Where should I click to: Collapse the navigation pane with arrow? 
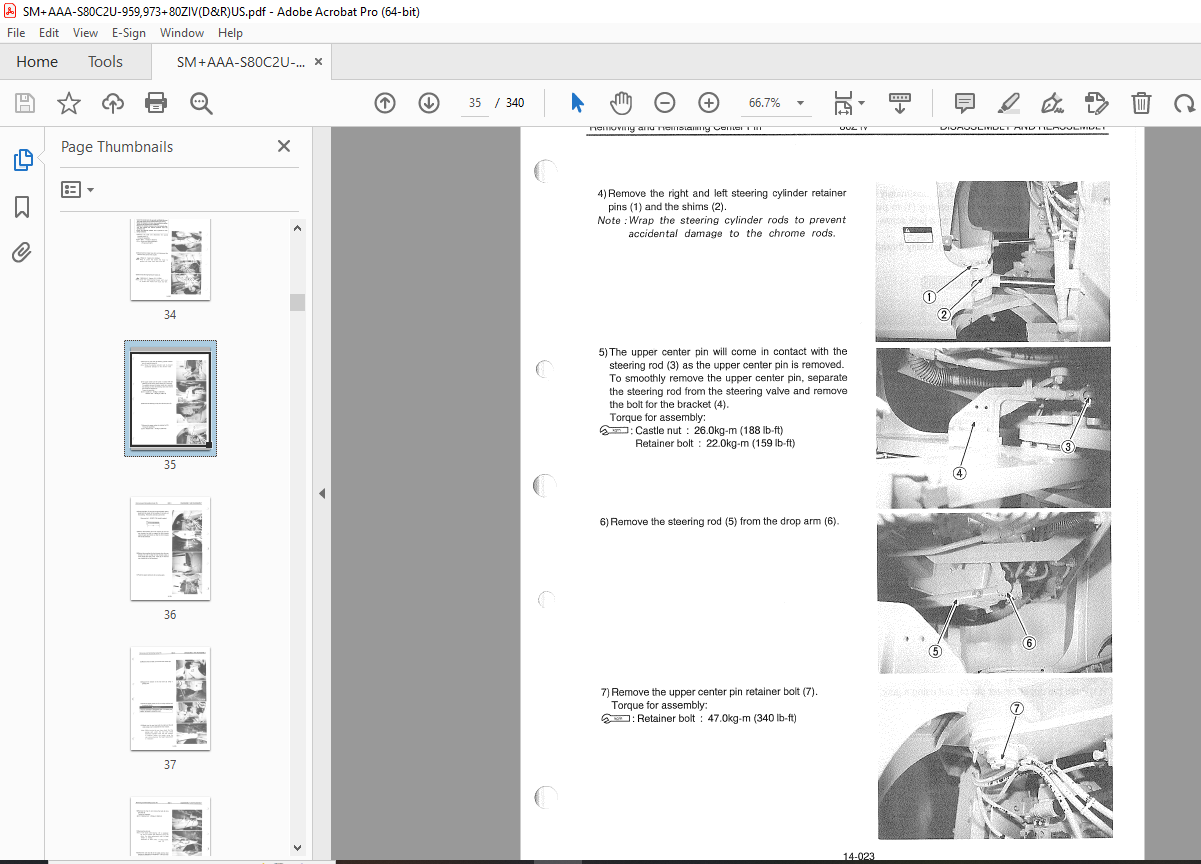[x=322, y=493]
